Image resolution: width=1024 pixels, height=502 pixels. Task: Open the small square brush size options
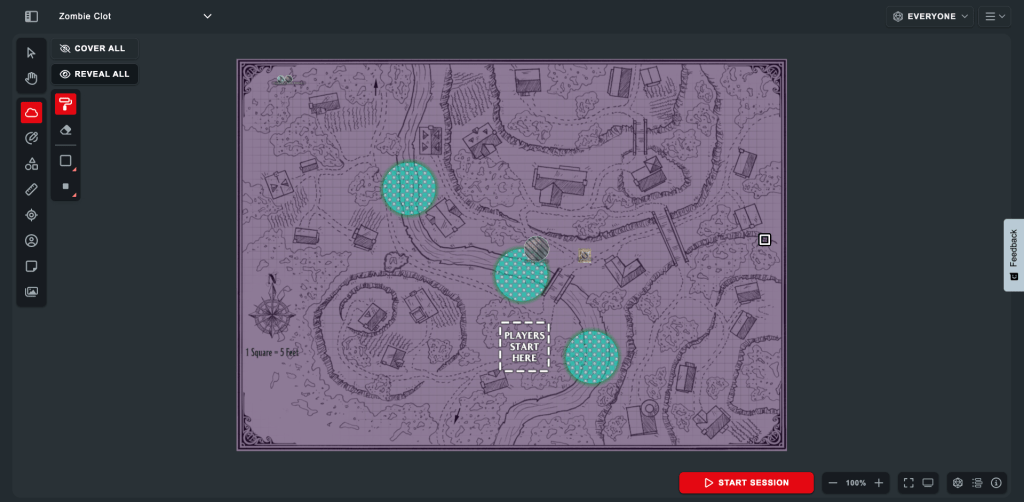66,186
